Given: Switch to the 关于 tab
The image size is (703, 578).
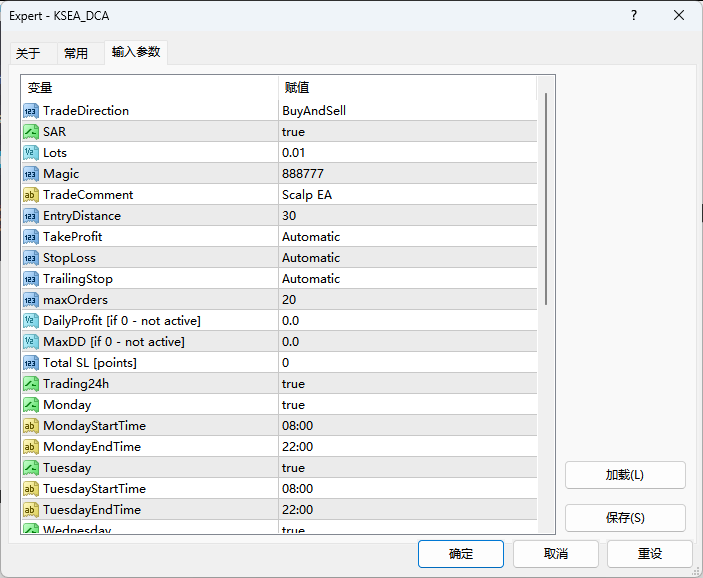Looking at the screenshot, I should pyautogui.click(x=28, y=54).
